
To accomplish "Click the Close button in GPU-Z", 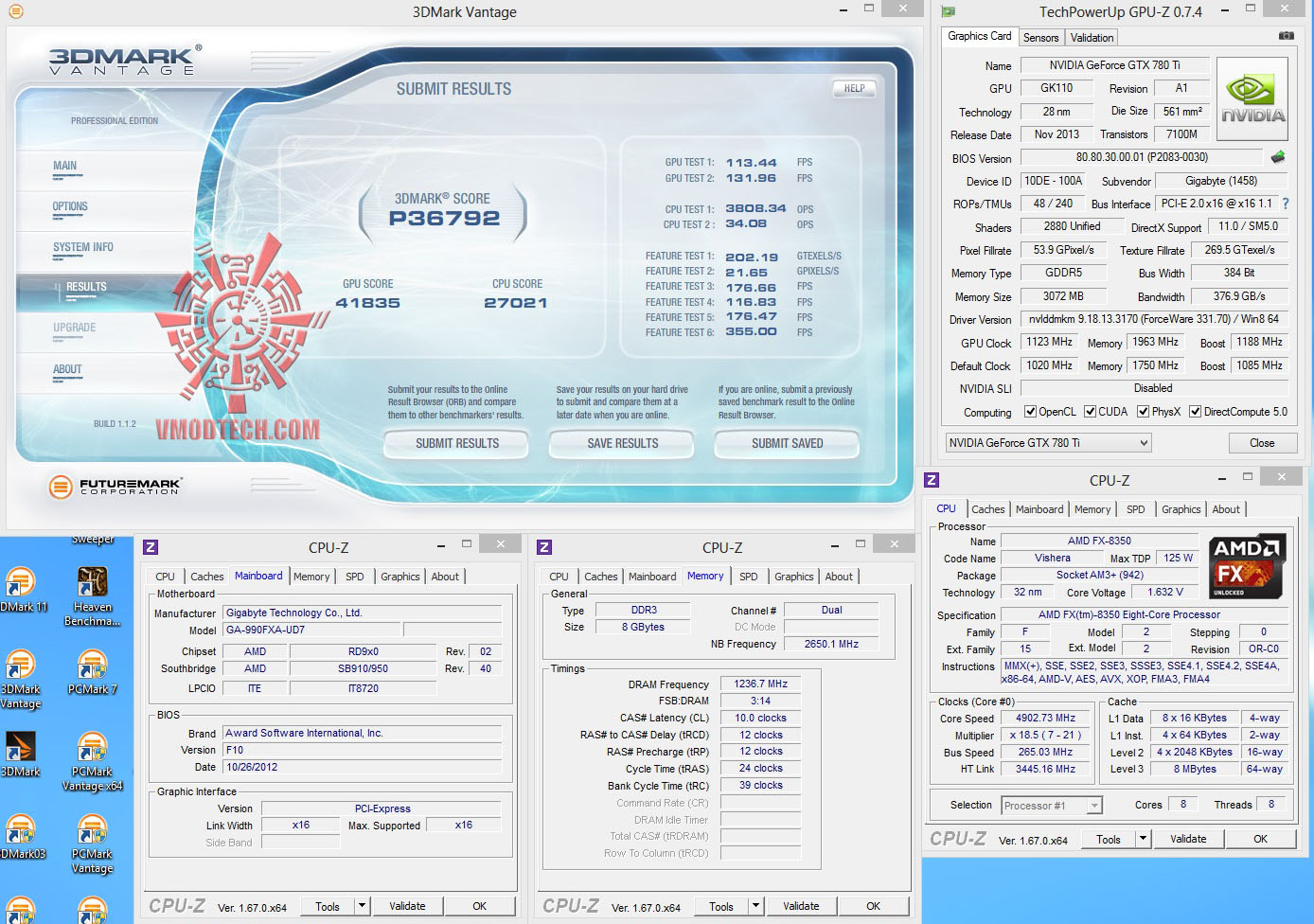I will pos(1262,443).
